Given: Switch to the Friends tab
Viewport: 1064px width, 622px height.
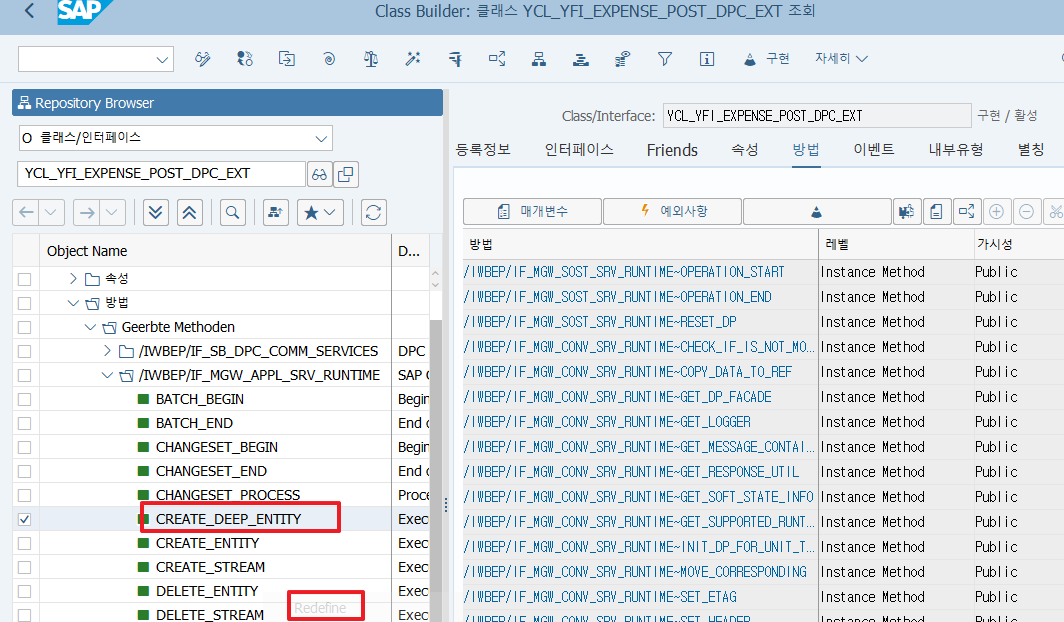Looking at the screenshot, I should coord(672,150).
